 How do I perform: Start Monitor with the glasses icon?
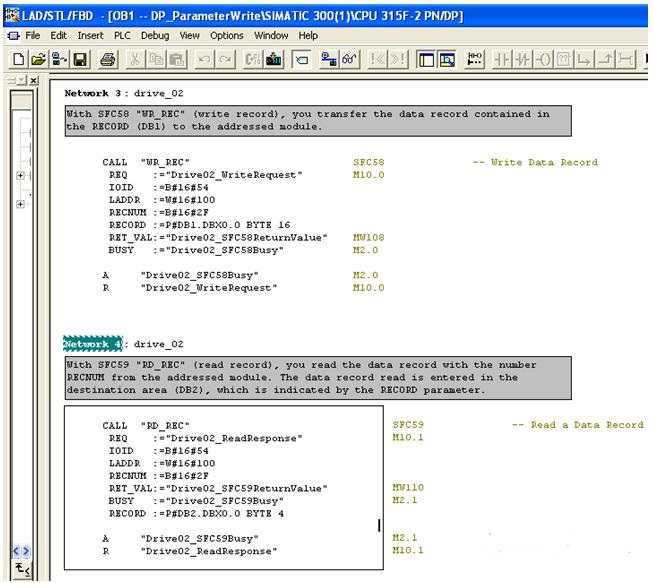point(349,60)
